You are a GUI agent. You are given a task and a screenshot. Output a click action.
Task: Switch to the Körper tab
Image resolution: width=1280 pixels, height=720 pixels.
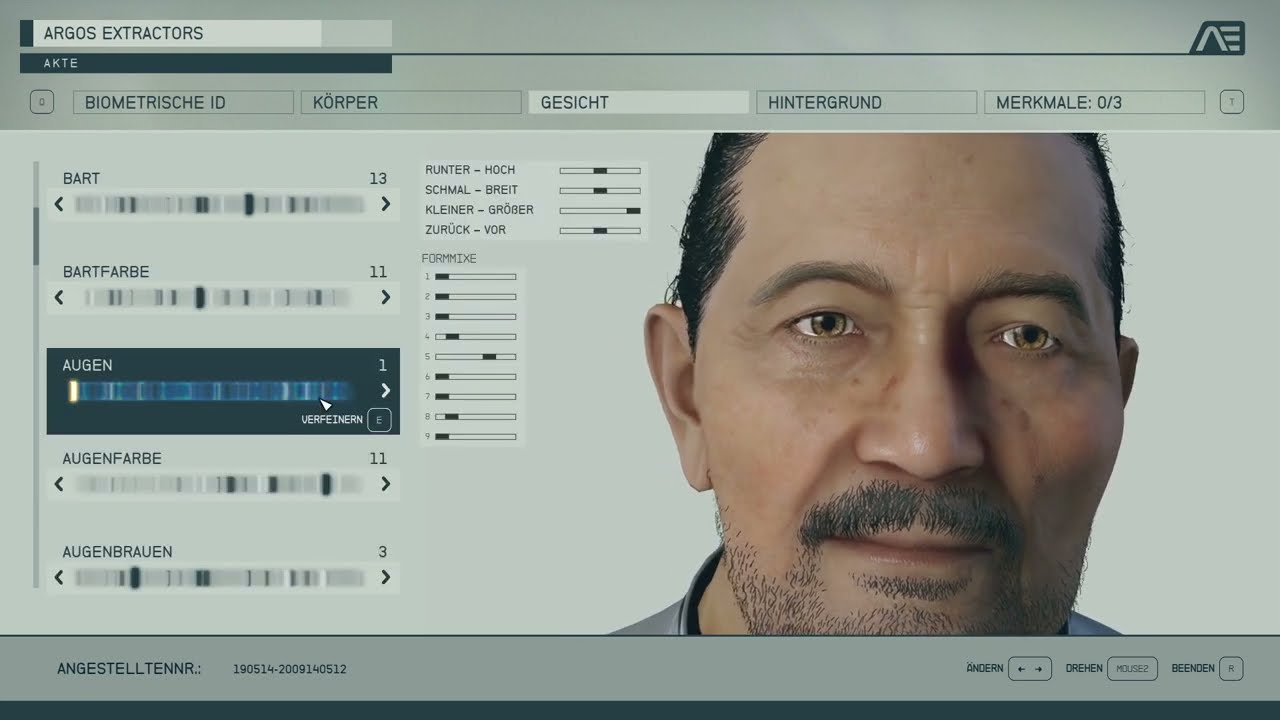click(x=411, y=102)
